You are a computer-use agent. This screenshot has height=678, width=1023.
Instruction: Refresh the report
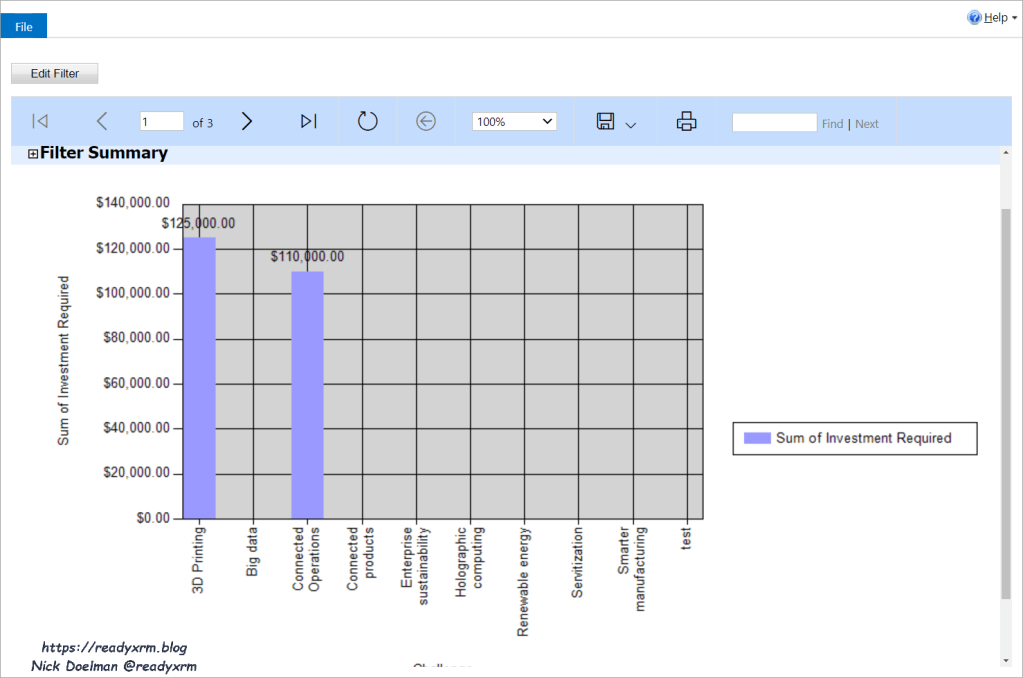pos(368,121)
